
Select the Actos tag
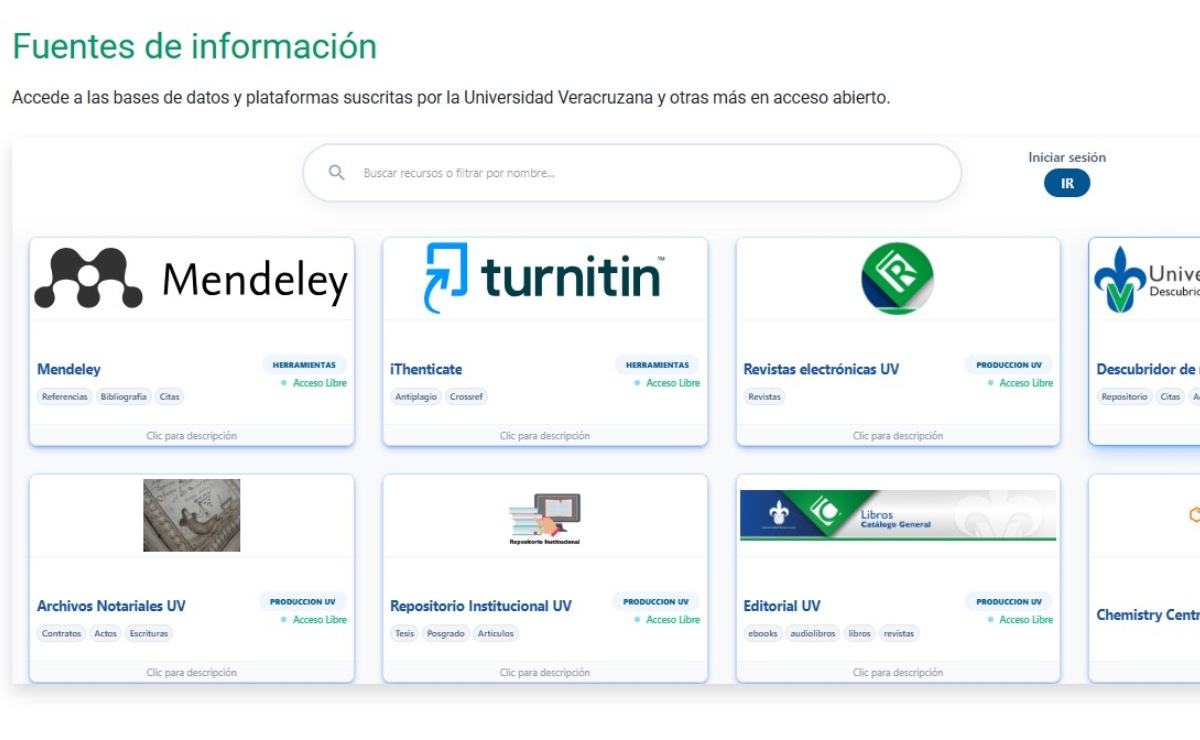coord(105,634)
